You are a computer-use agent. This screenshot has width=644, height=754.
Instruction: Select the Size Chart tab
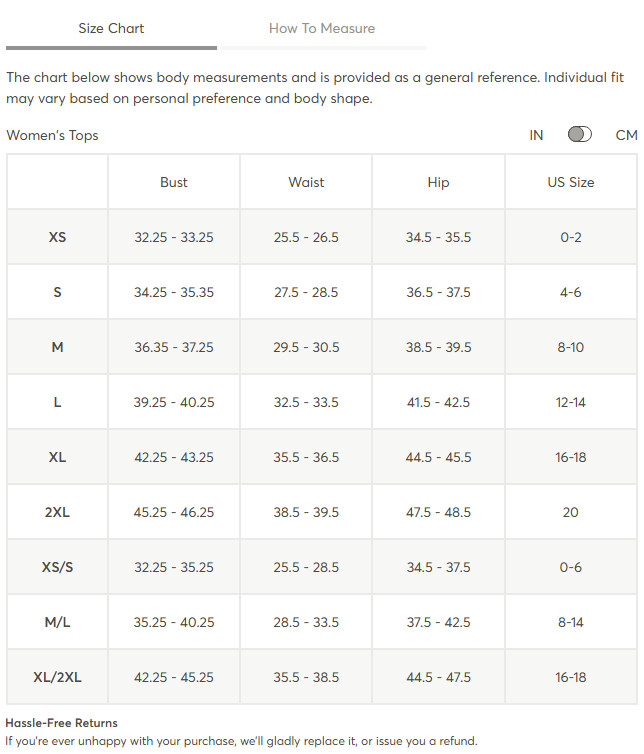[x=111, y=28]
